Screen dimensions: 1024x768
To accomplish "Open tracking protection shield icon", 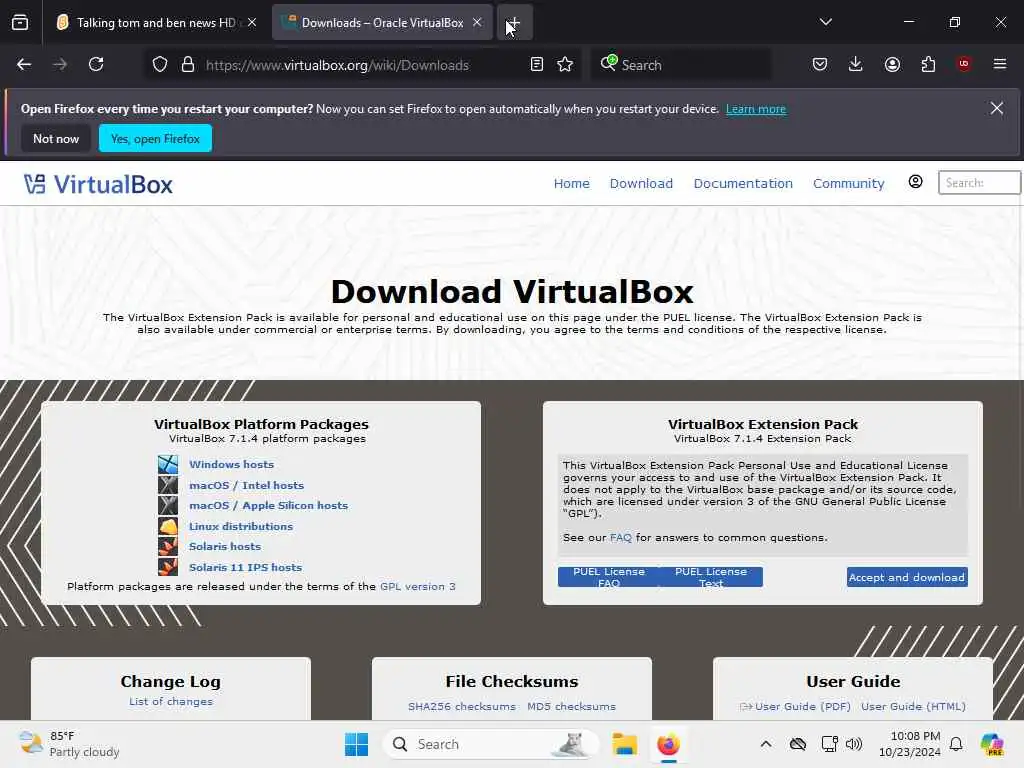I will click(160, 65).
